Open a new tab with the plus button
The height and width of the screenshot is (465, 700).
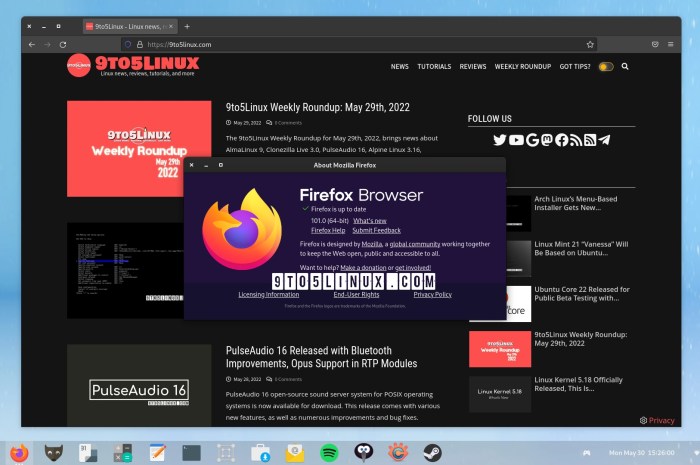(187, 27)
